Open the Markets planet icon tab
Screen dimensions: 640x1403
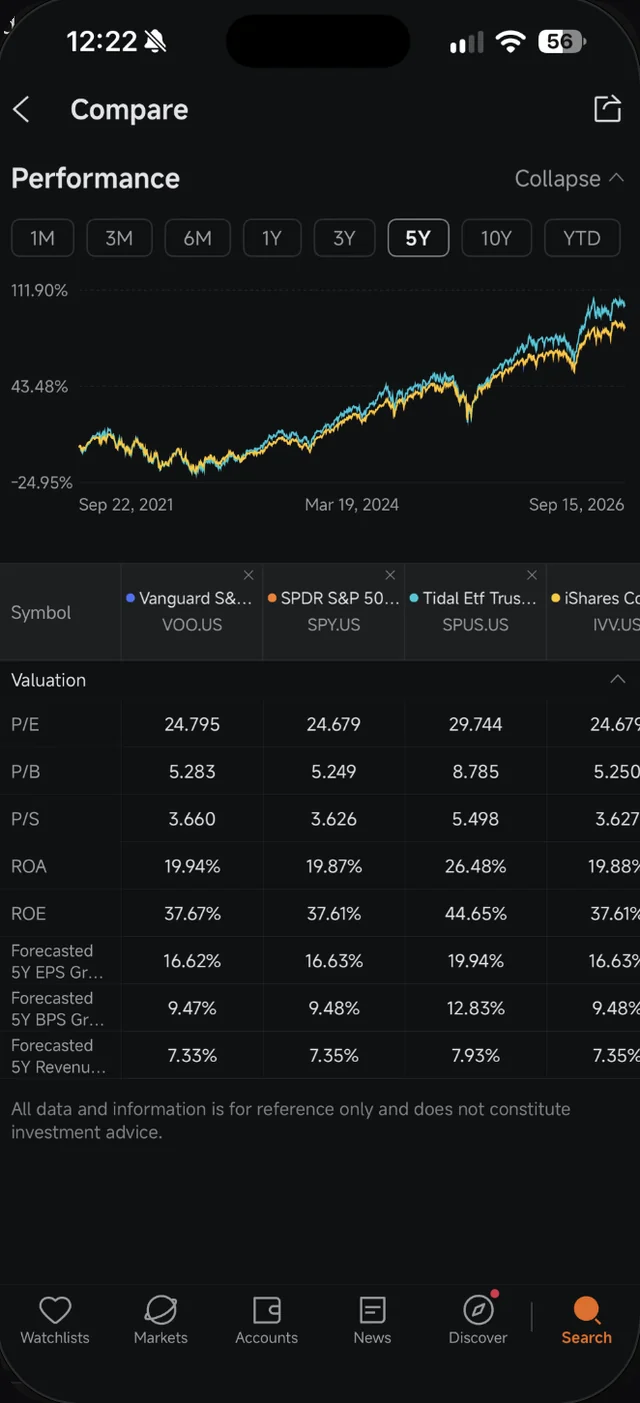point(161,1320)
